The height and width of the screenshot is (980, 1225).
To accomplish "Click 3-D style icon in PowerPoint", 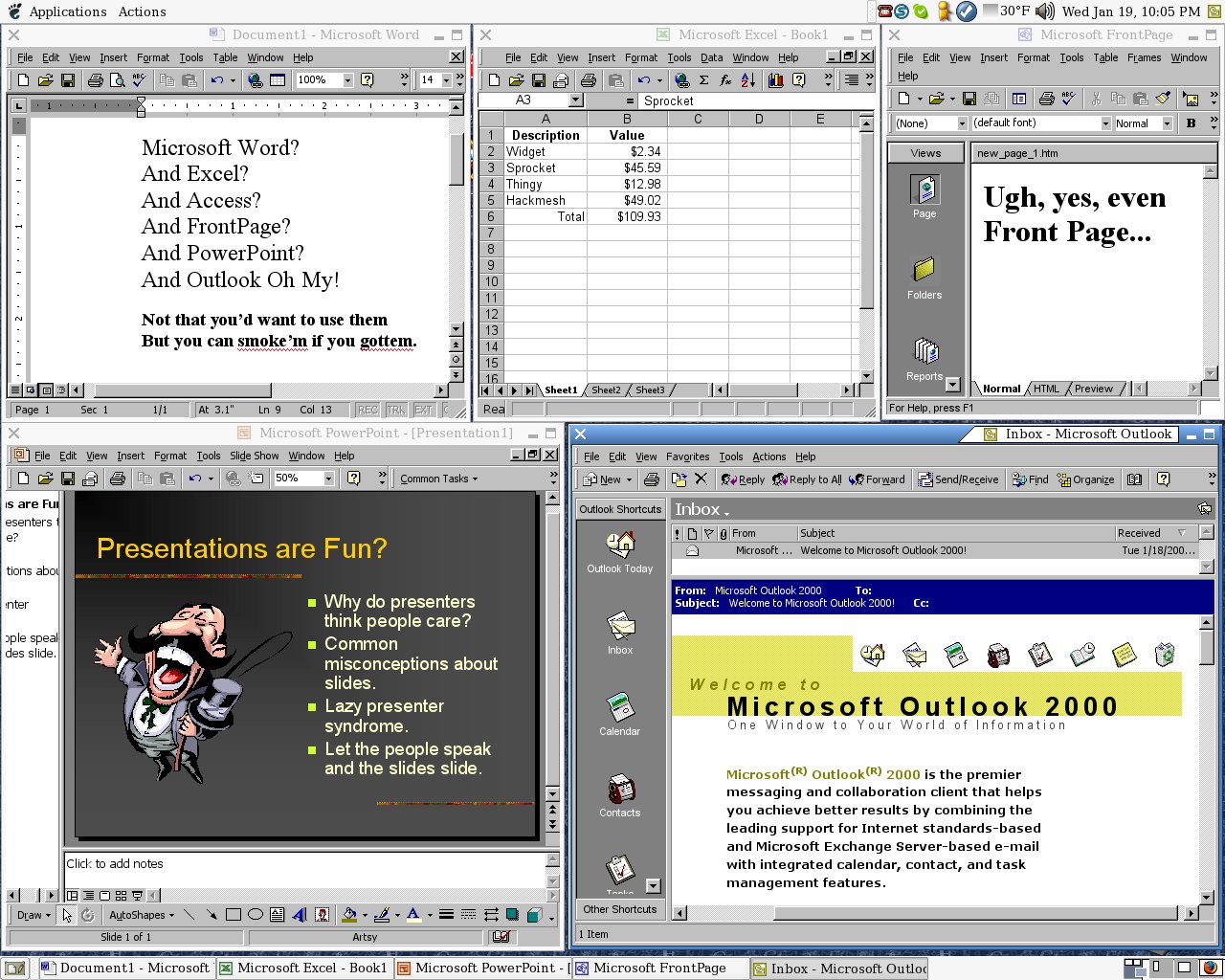I will (535, 915).
